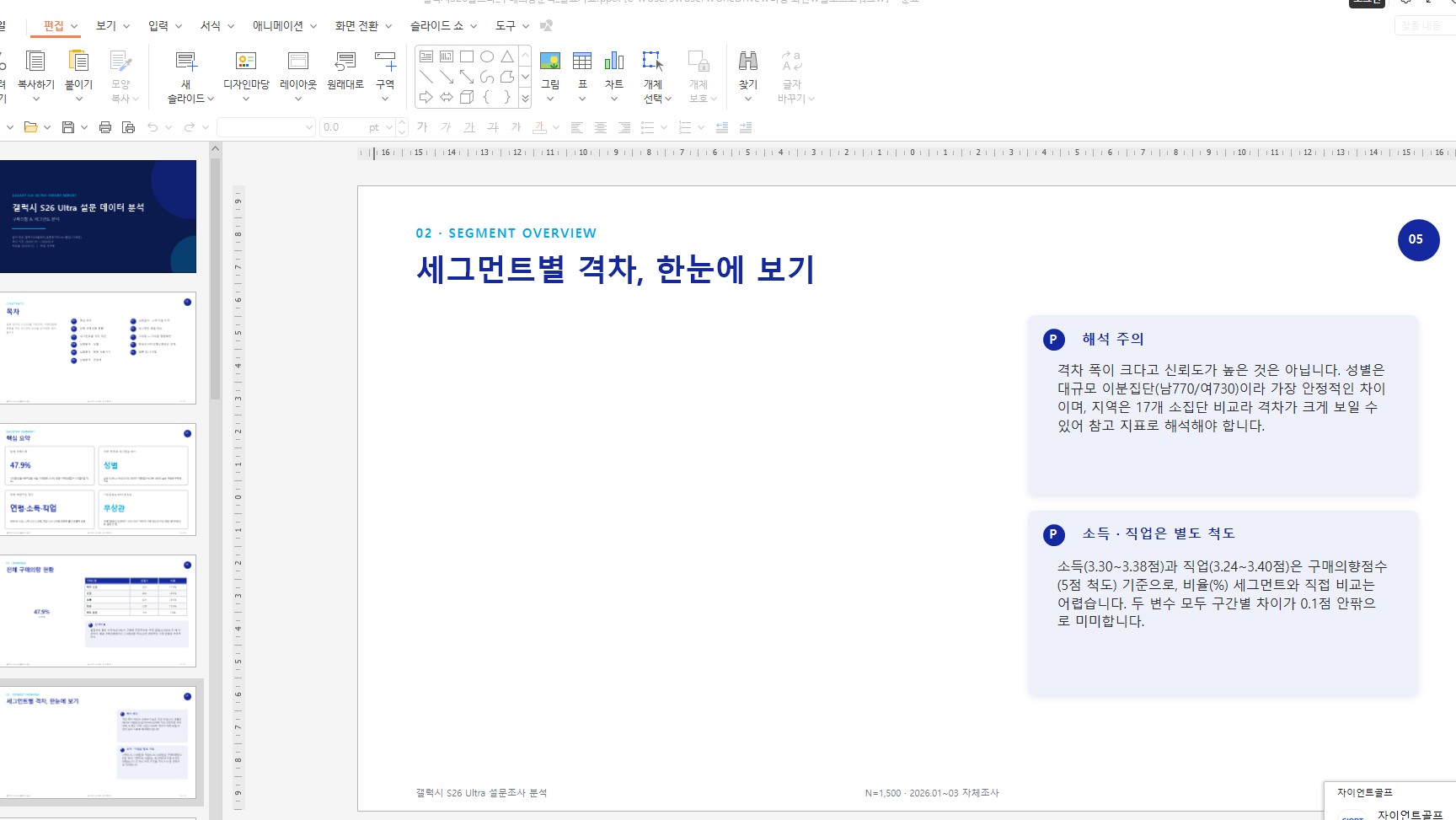Select the block right-arrow shape
Image resolution: width=1456 pixels, height=820 pixels.
[426, 97]
